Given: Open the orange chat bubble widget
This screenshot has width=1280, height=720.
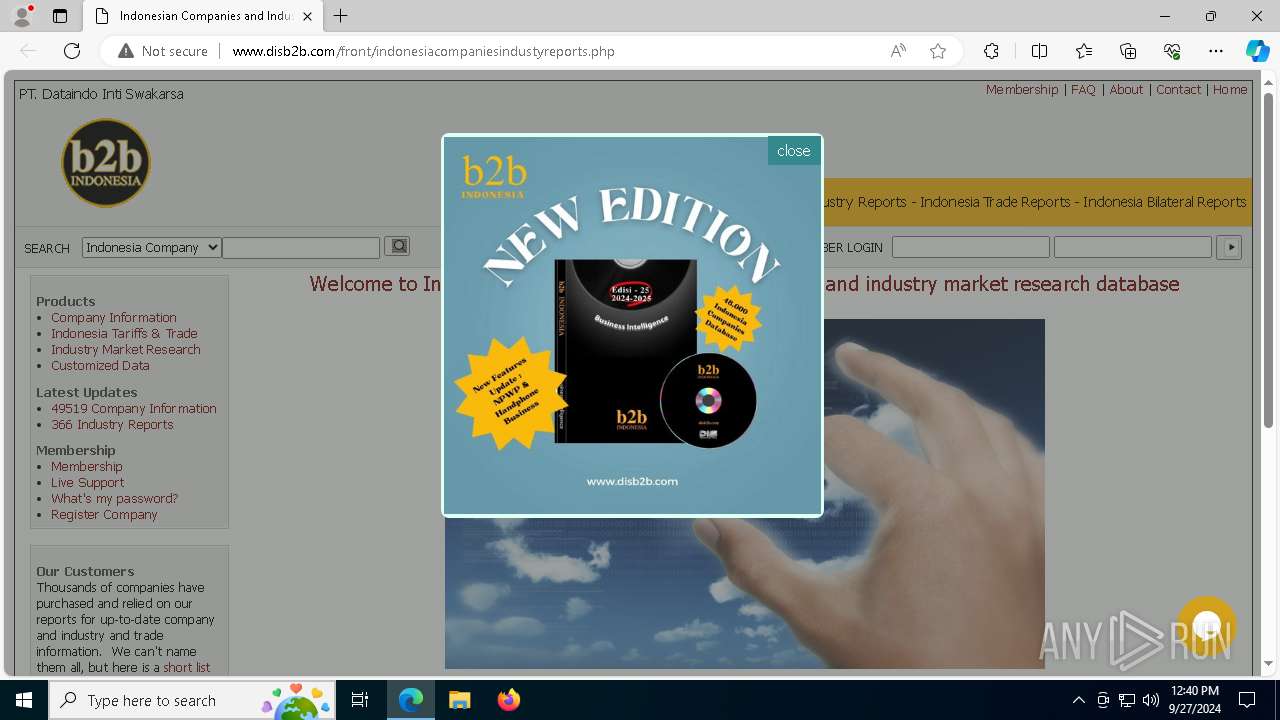Looking at the screenshot, I should point(1207,625).
